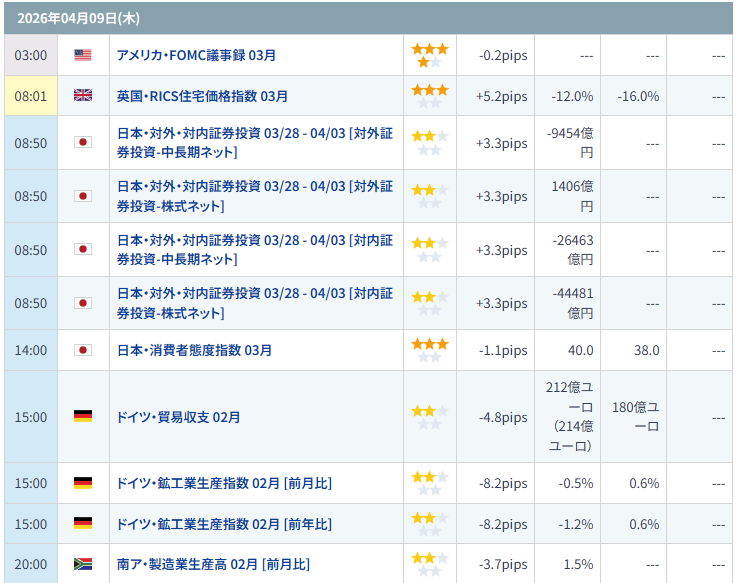Open the アメリカ・FOMC議事録 03月 link
Screen dimensions: 736x583
click(x=196, y=56)
